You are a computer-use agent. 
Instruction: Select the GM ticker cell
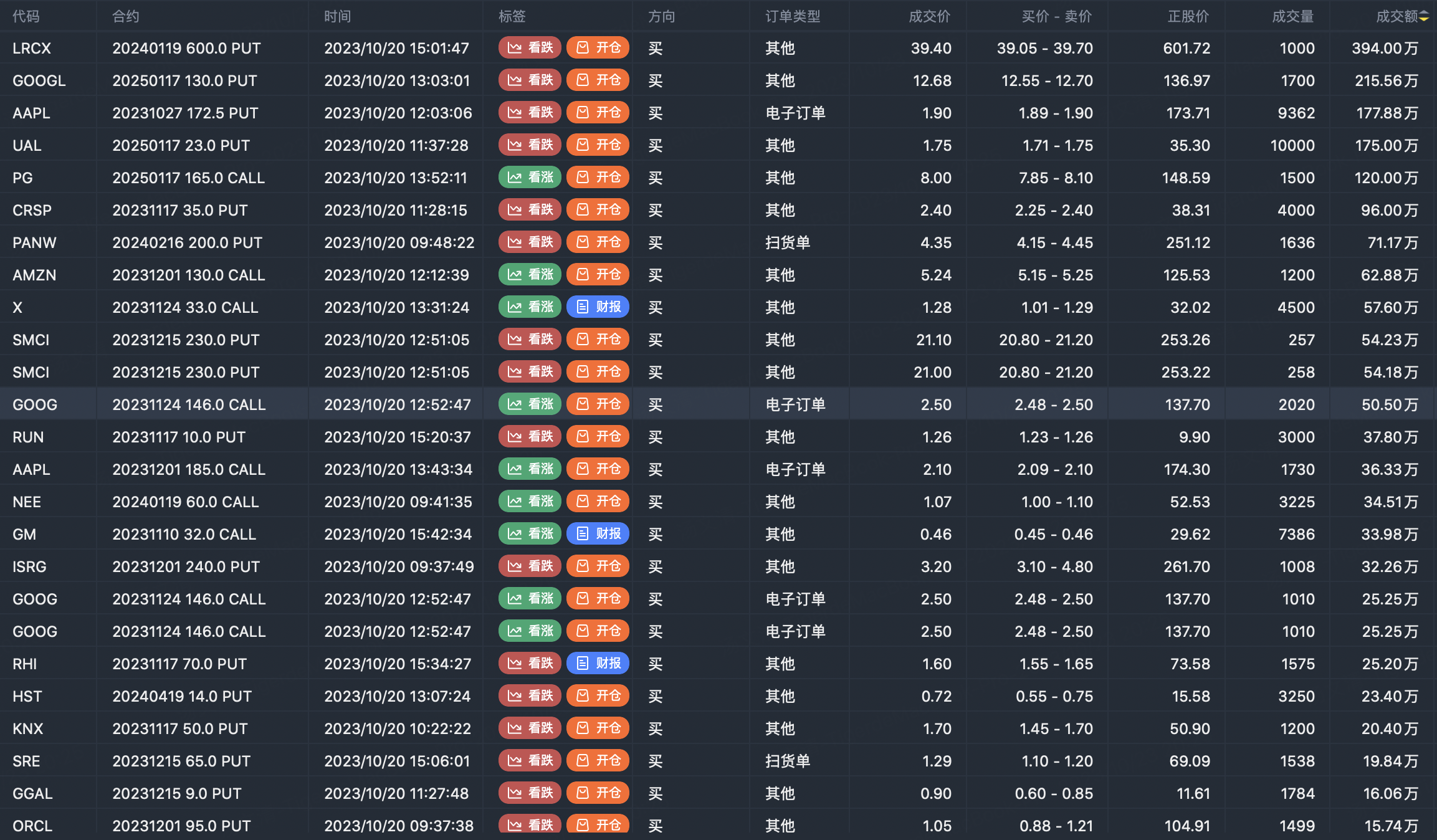(x=24, y=534)
